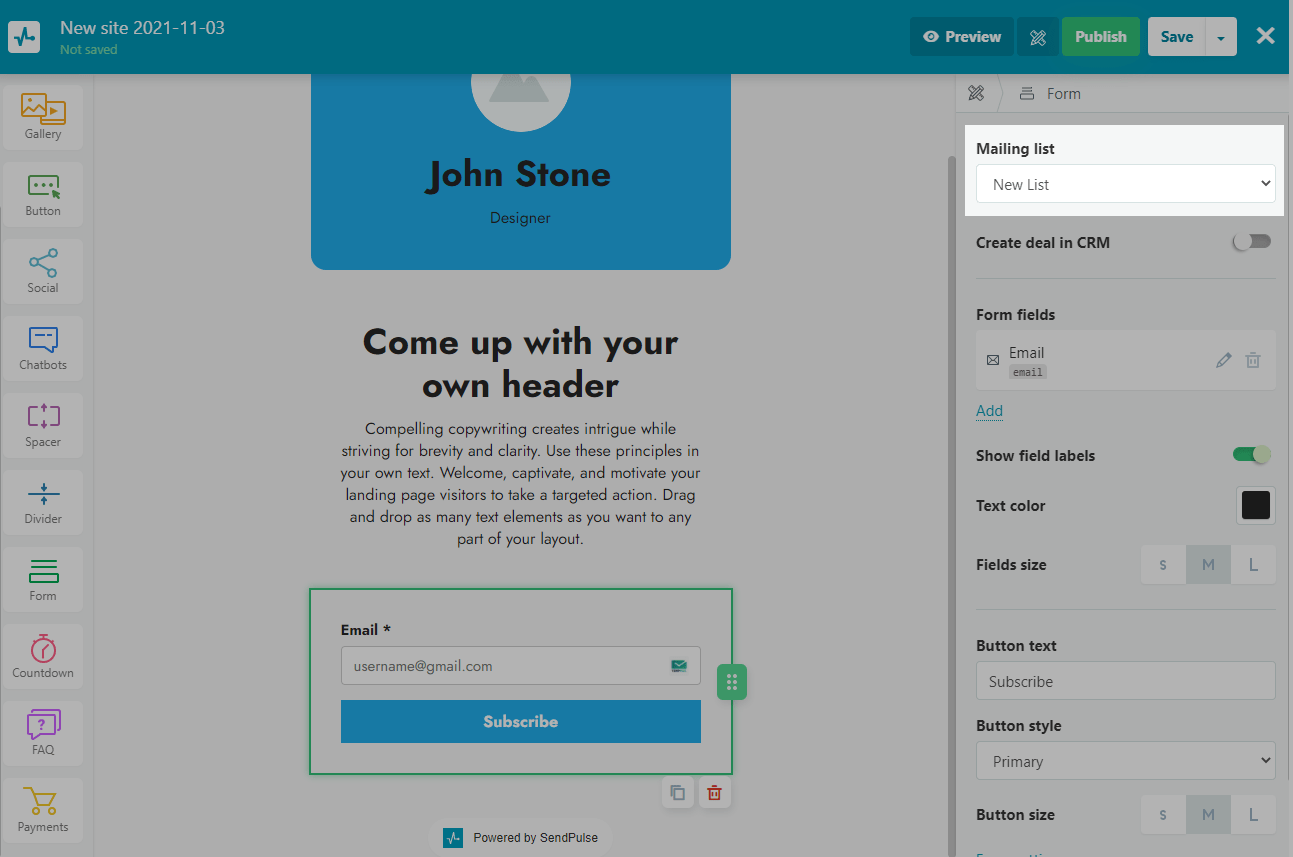
Task: Select the Form element in sidebar
Action: [x=43, y=579]
